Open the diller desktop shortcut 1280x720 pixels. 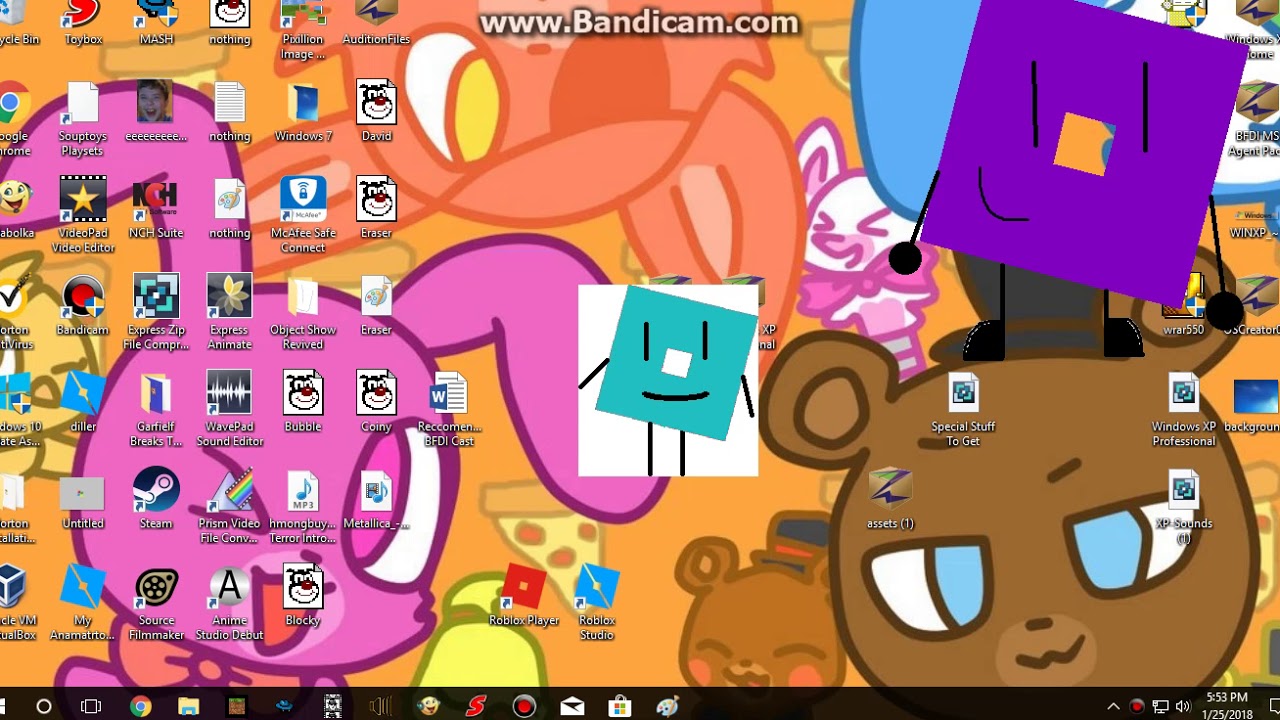[x=83, y=402]
